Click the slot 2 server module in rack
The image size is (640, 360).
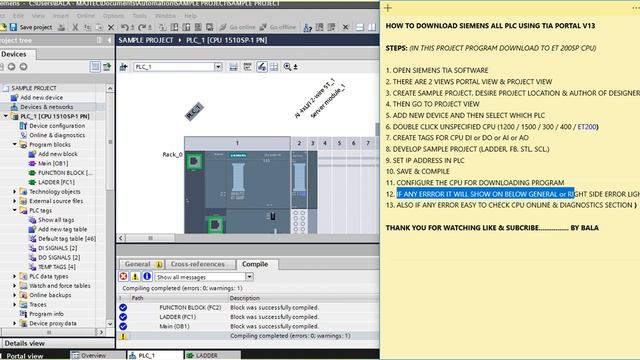299,192
